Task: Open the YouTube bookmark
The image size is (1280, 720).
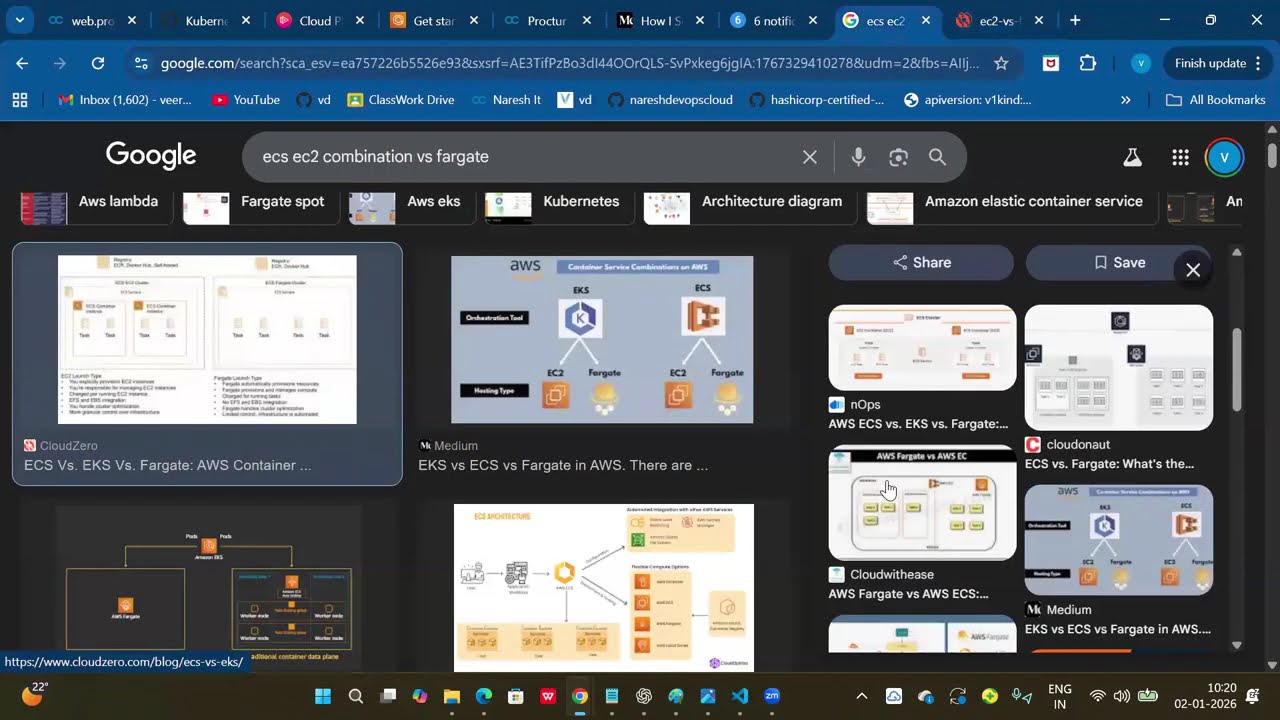Action: [x=246, y=100]
